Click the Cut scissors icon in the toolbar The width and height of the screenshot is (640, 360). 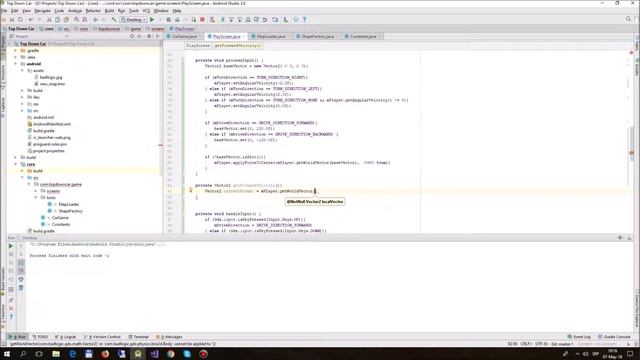pyautogui.click(x=49, y=20)
